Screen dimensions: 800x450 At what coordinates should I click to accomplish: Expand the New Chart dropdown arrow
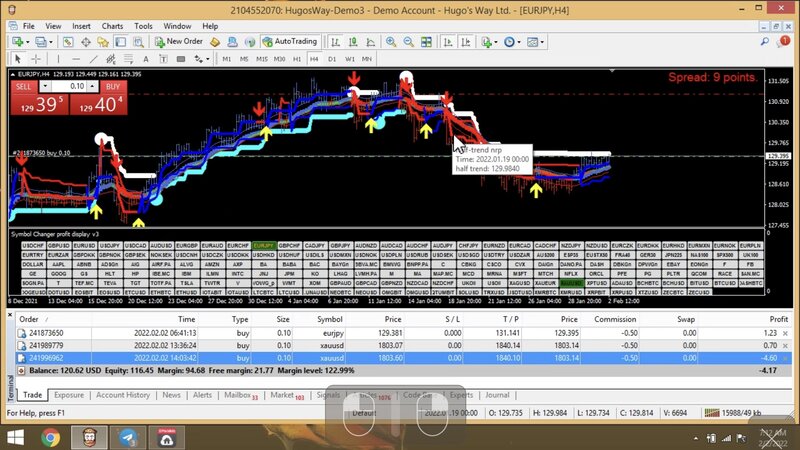27,42
